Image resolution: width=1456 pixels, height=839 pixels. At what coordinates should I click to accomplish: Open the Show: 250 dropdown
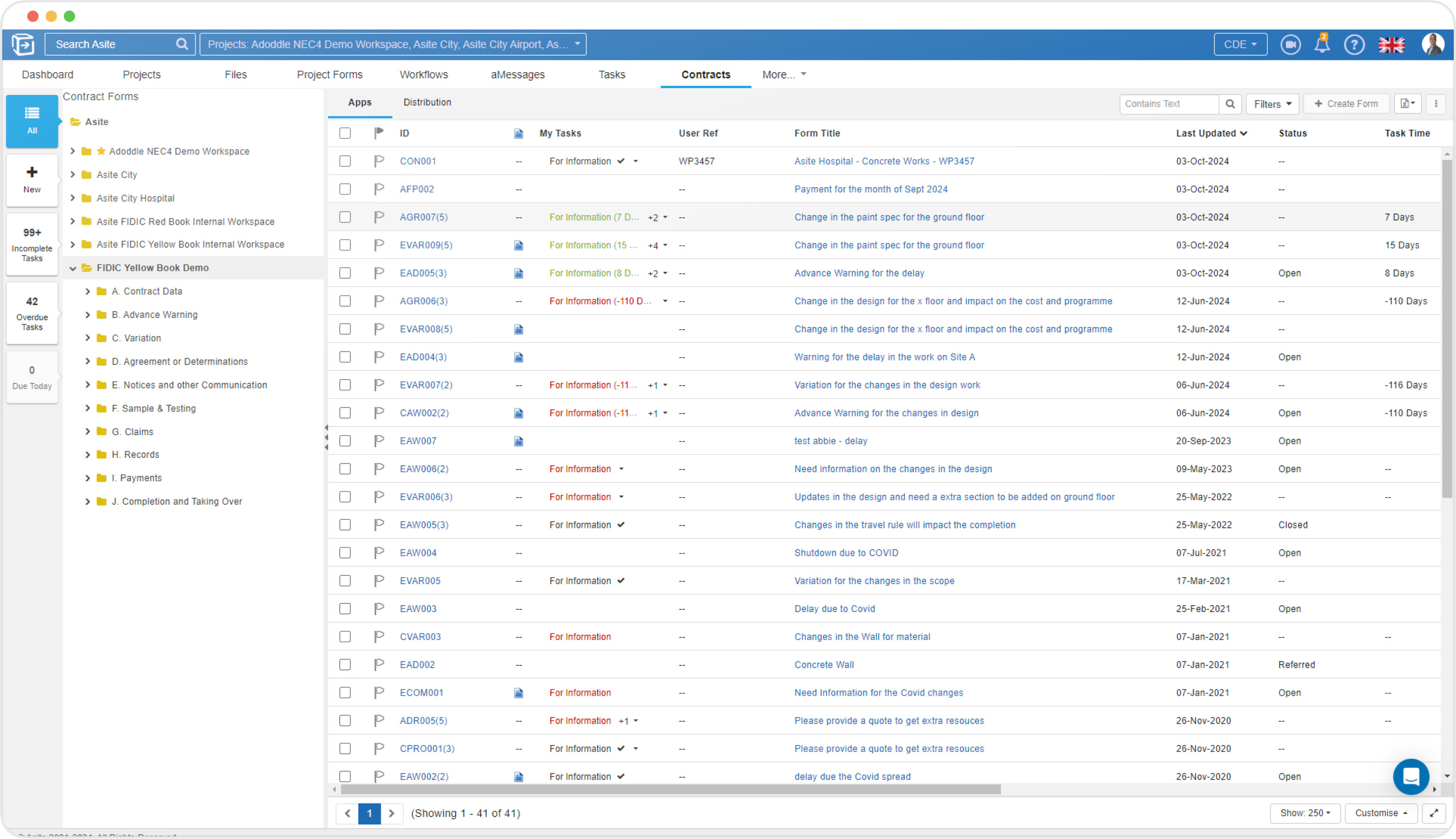(1305, 813)
